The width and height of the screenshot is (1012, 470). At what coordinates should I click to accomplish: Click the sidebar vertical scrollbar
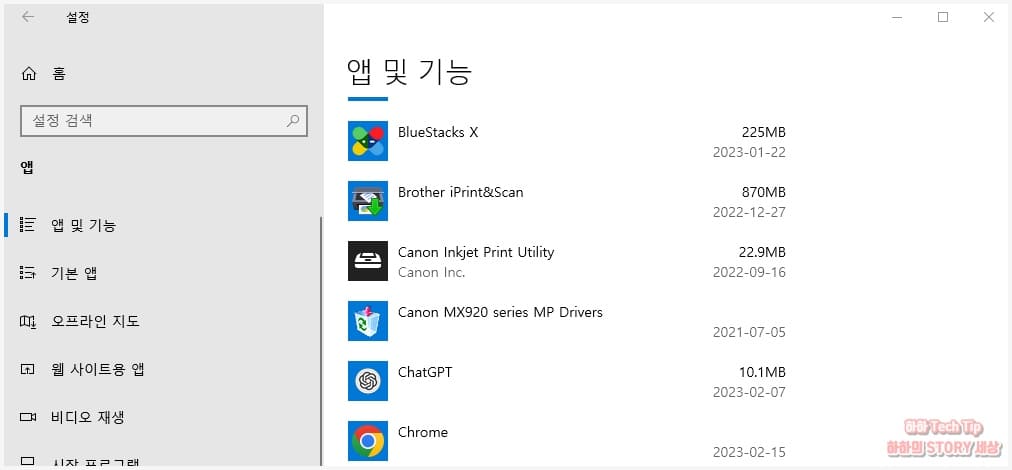(321, 341)
